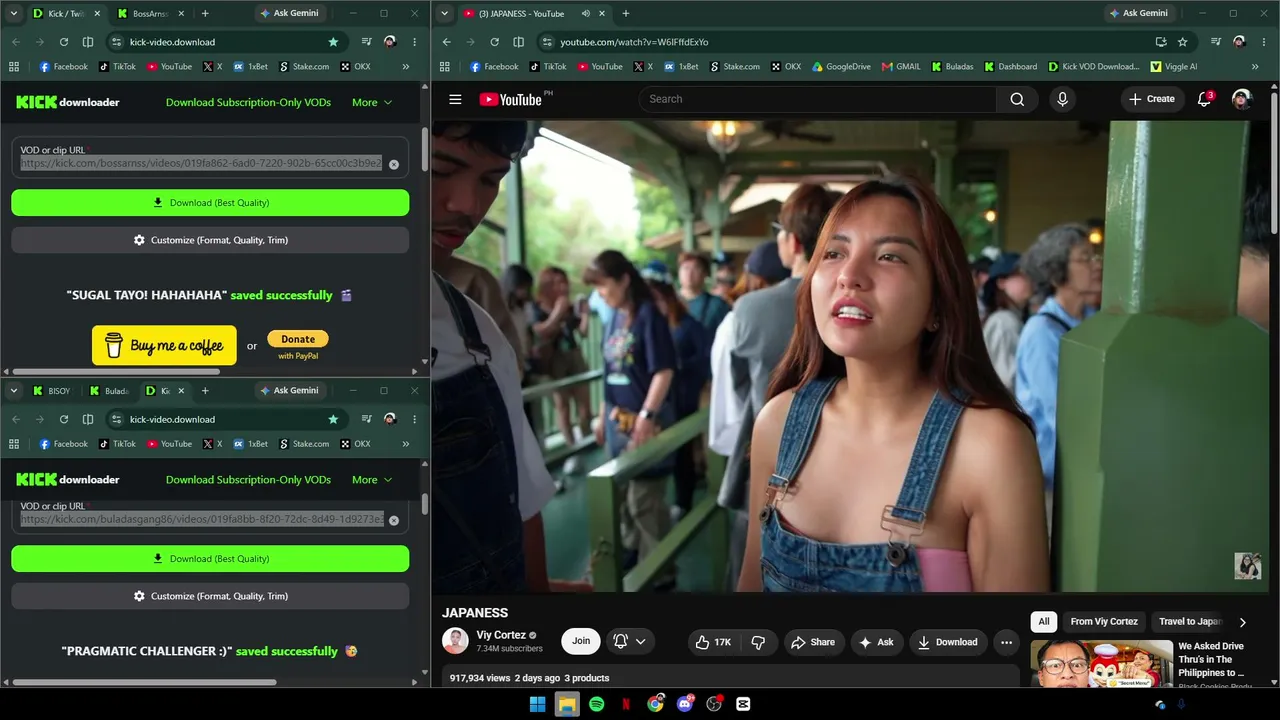Go back in the YouTube window
The image size is (1280, 720).
click(446, 42)
